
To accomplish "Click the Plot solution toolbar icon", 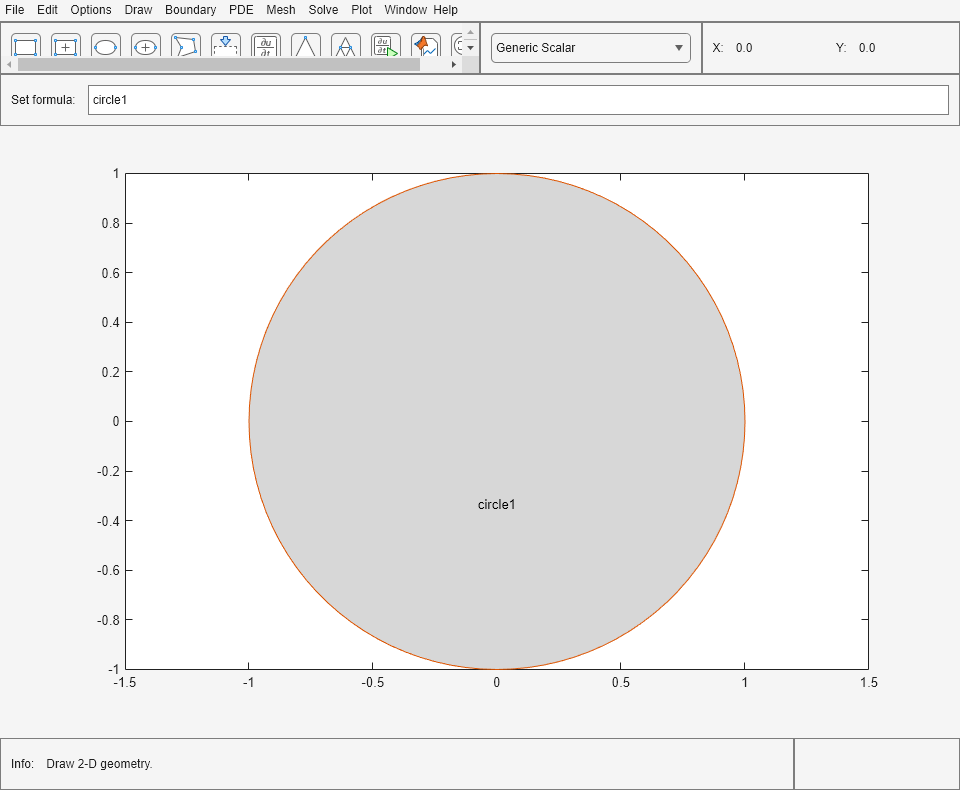I will tap(426, 46).
